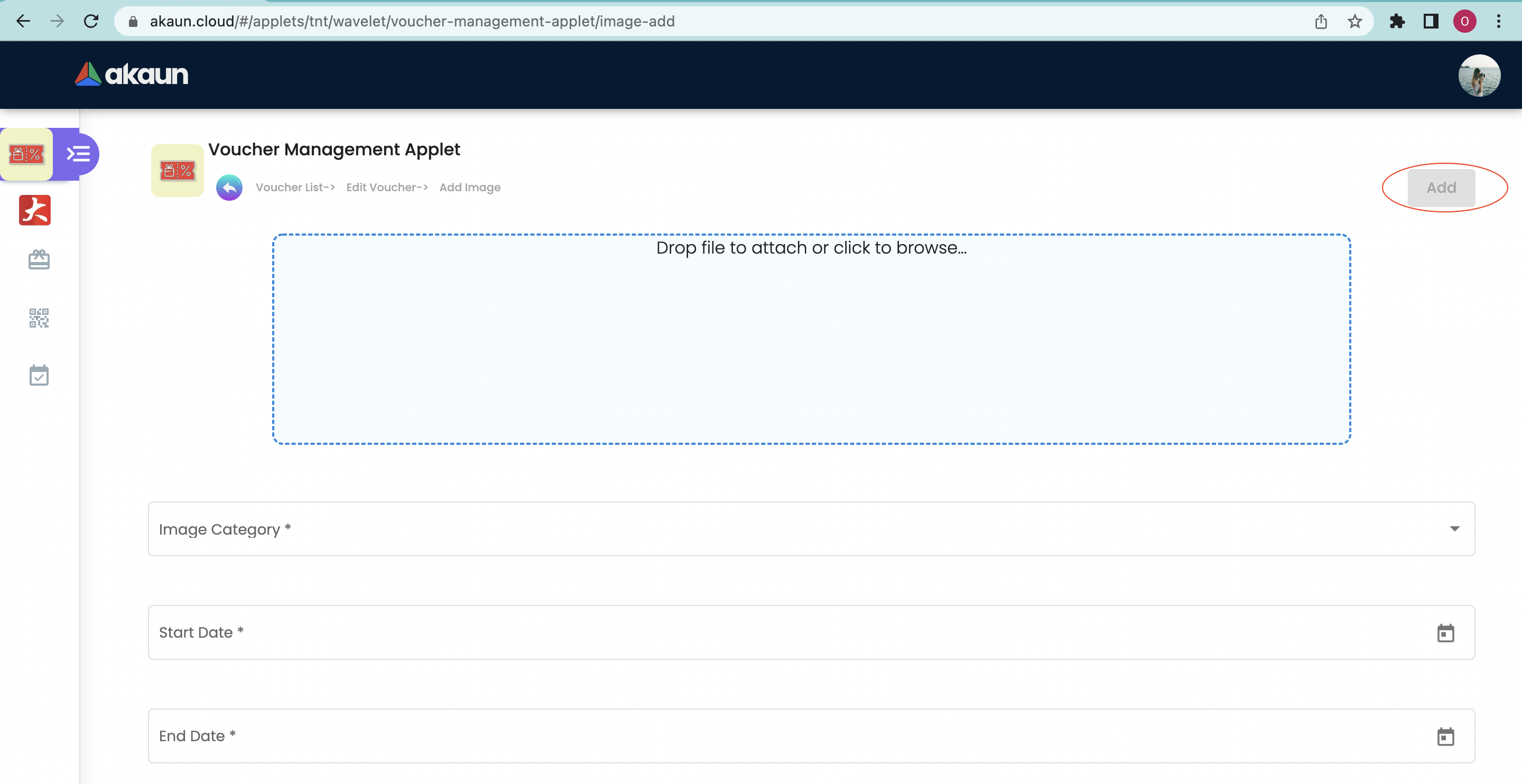This screenshot has height=784, width=1522.
Task: Click the file drop zone to browse
Action: tap(811, 339)
